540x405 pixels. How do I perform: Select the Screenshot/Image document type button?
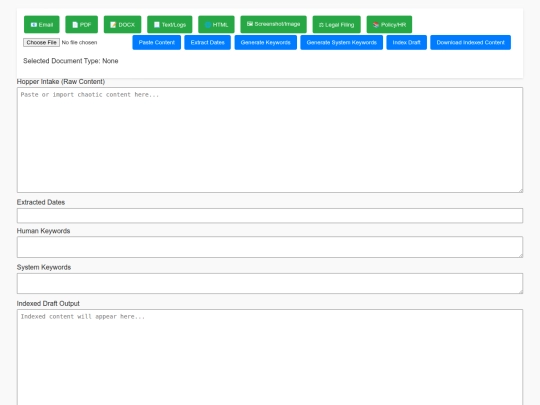click(x=273, y=24)
